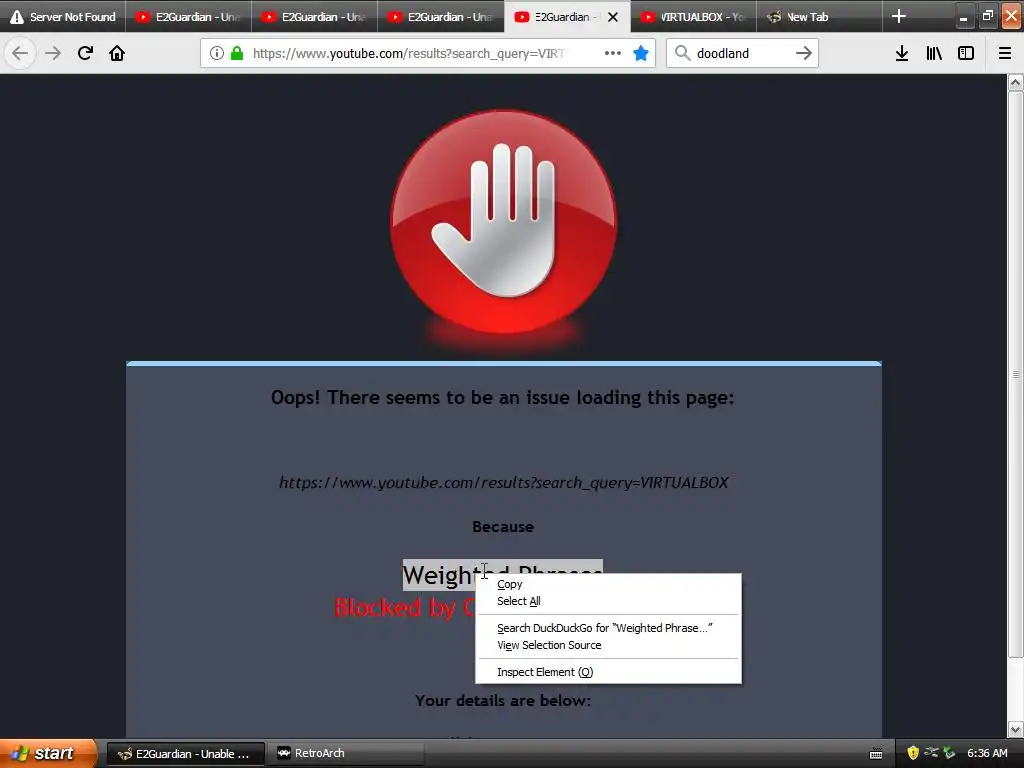This screenshot has width=1024, height=768.
Task: Click the on-screen keyboard tray icon
Action: tap(876, 754)
